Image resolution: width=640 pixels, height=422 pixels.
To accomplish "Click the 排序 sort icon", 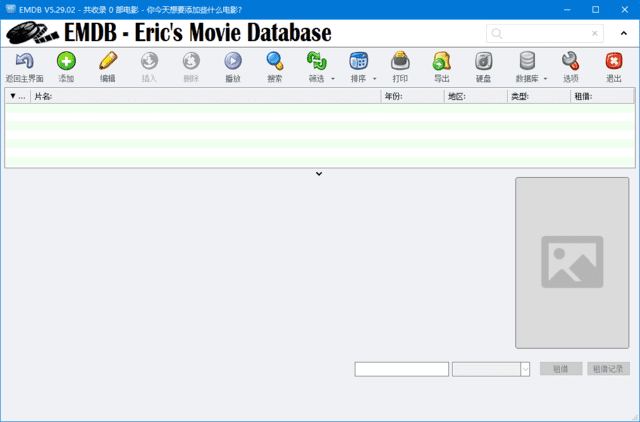I will tap(359, 61).
